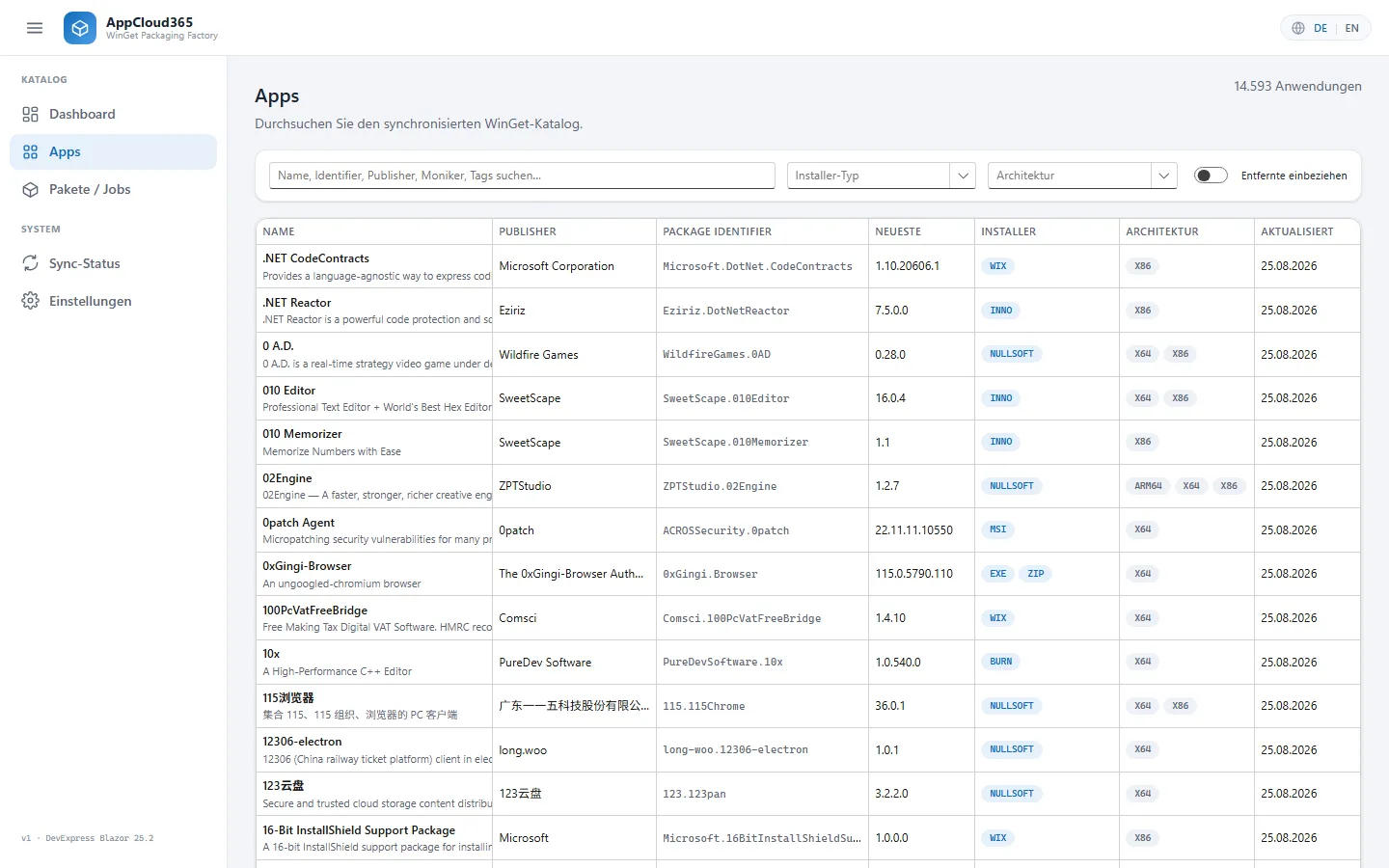Open the 0patch Agent entry
The height and width of the screenshot is (868, 1389).
(x=299, y=523)
